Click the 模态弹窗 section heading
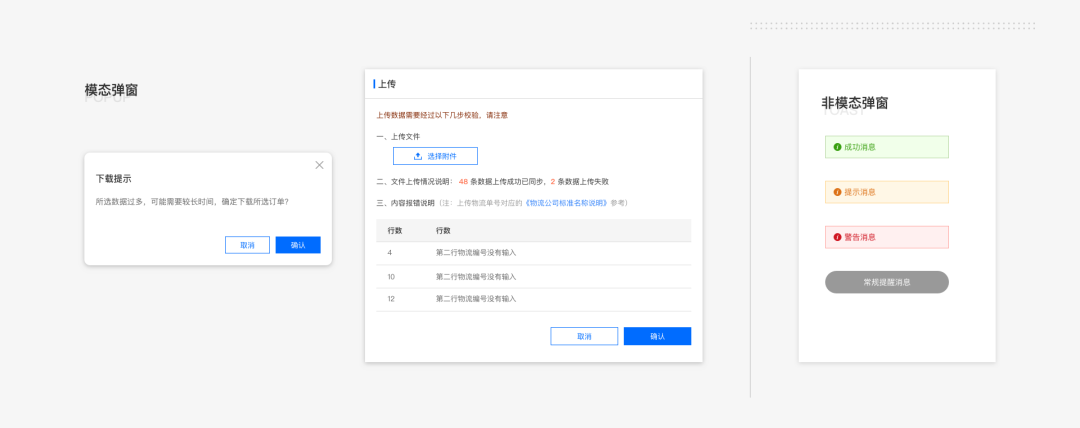The image size is (1080, 428). click(x=112, y=90)
